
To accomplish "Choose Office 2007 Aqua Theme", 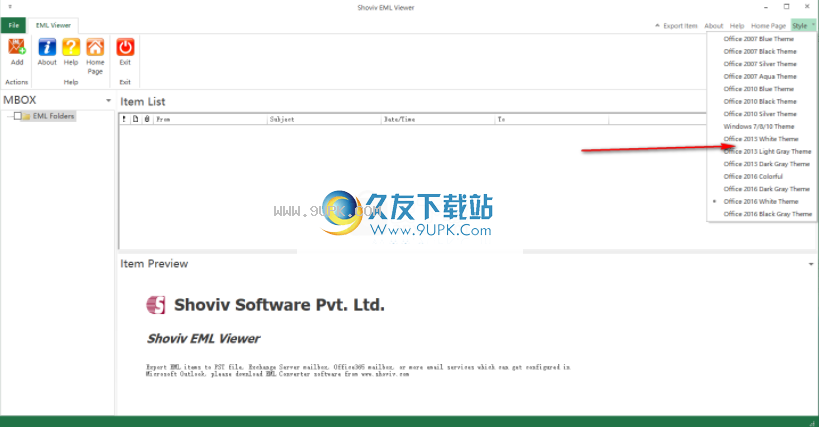I will coord(761,77).
